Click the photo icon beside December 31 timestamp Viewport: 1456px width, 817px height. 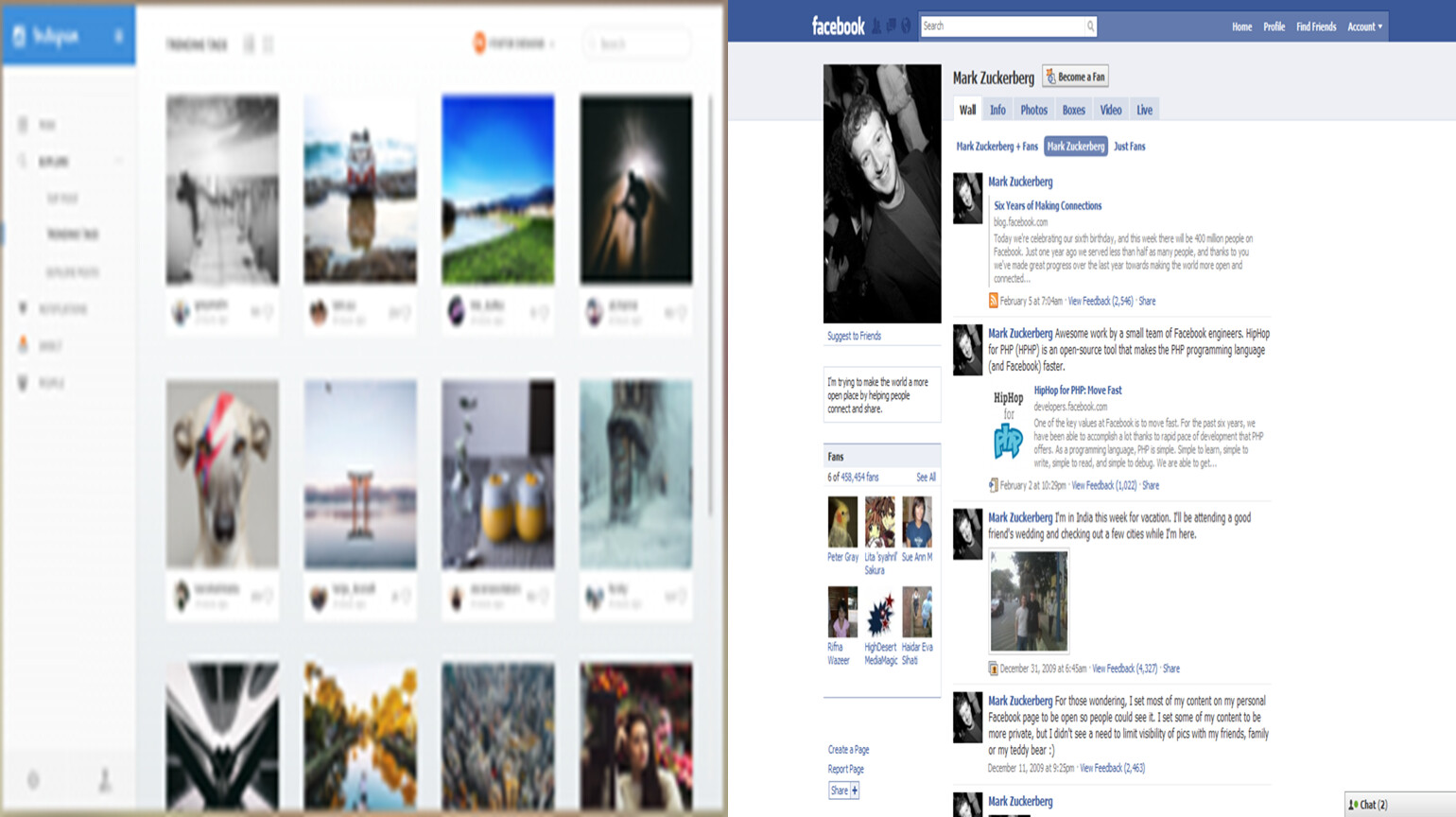point(993,669)
